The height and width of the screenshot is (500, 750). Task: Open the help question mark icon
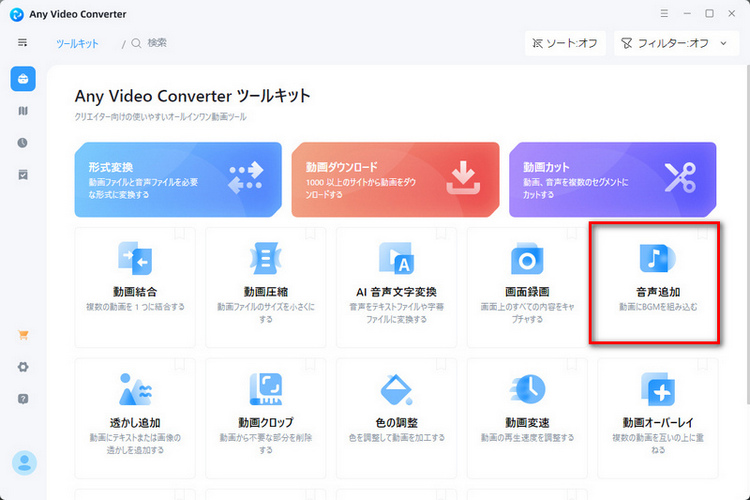pyautogui.click(x=23, y=399)
